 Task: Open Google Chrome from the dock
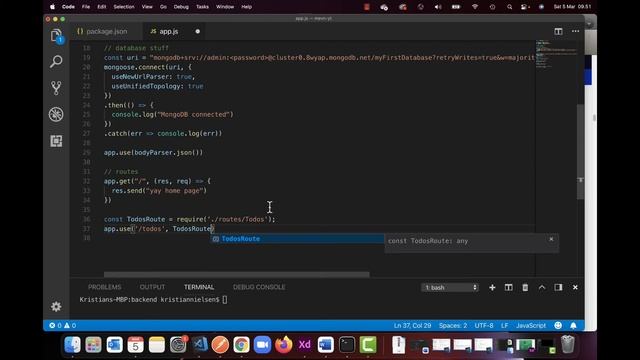coord(241,344)
